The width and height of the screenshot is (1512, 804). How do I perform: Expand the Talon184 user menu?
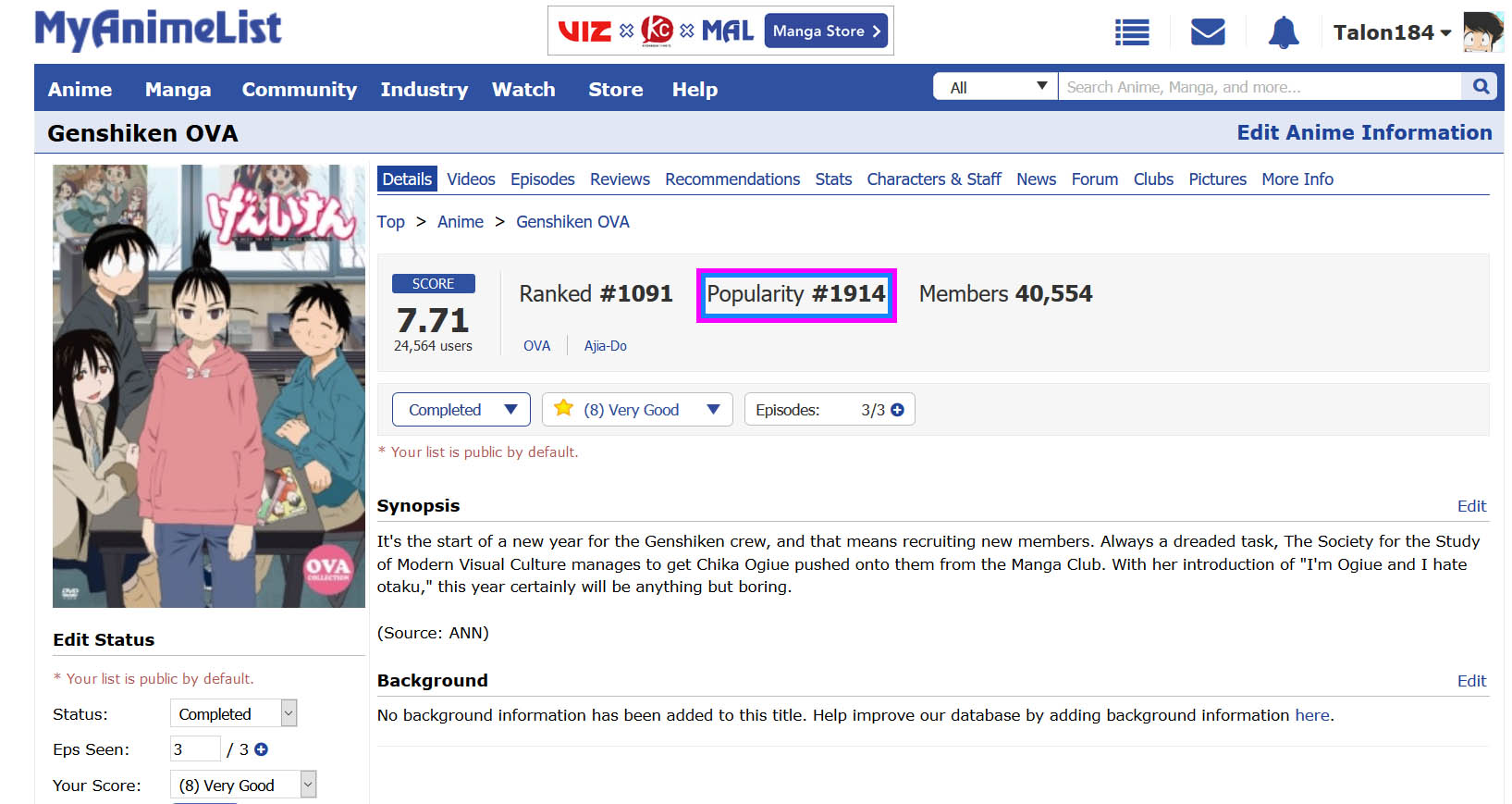tap(1392, 32)
